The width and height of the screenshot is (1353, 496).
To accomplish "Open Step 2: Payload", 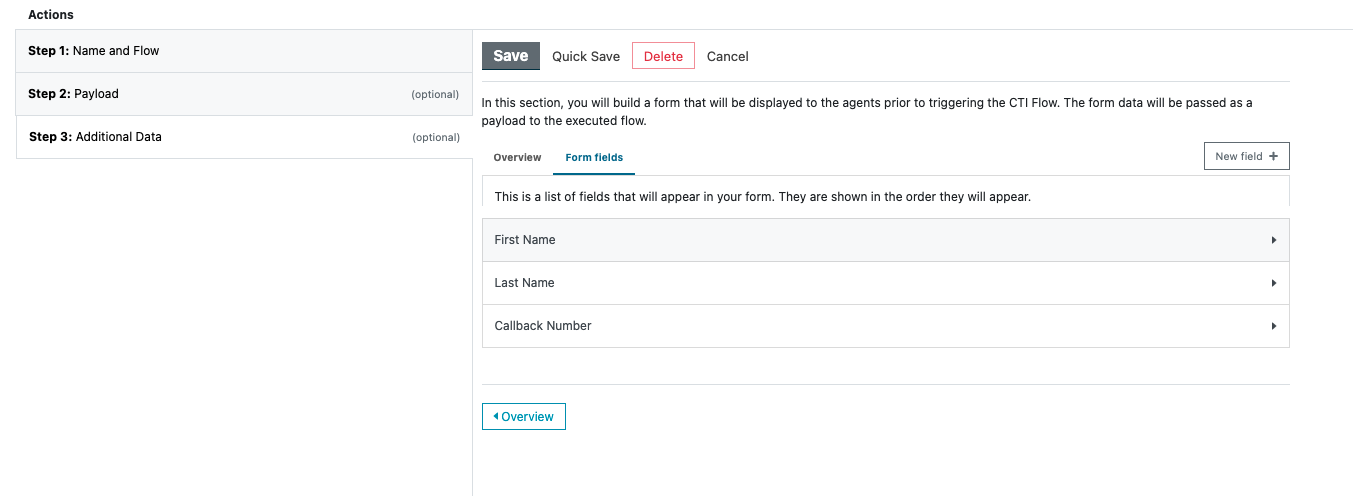I will 244,94.
